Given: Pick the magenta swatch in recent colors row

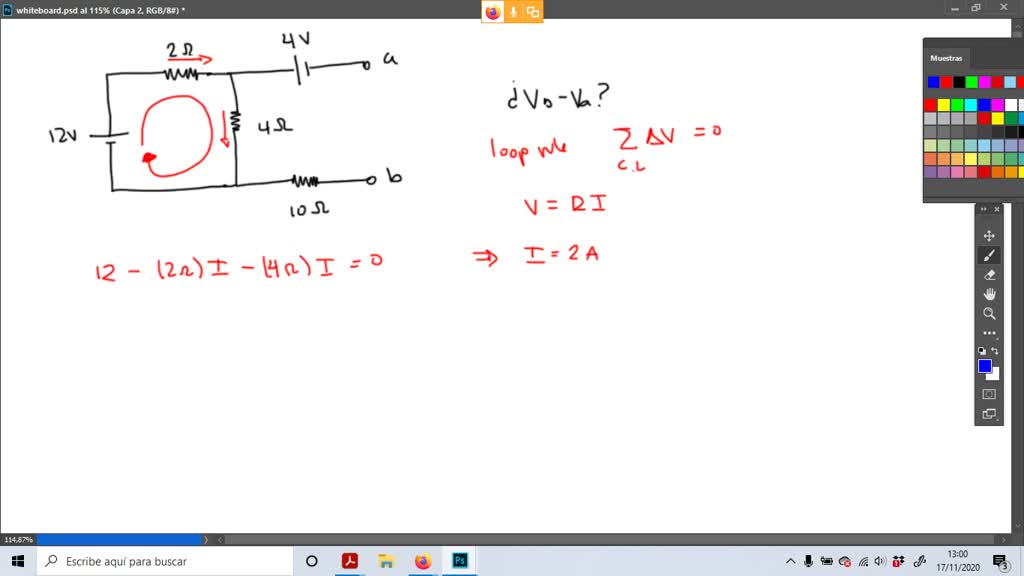Looking at the screenshot, I should [x=984, y=82].
